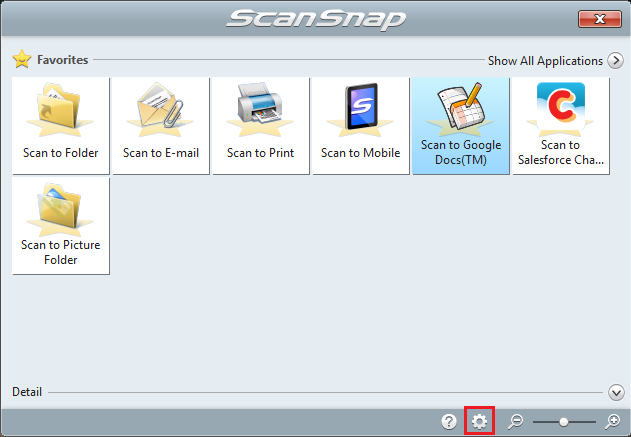The image size is (631, 437).
Task: Select the Scan to Print tile
Action: [x=261, y=126]
